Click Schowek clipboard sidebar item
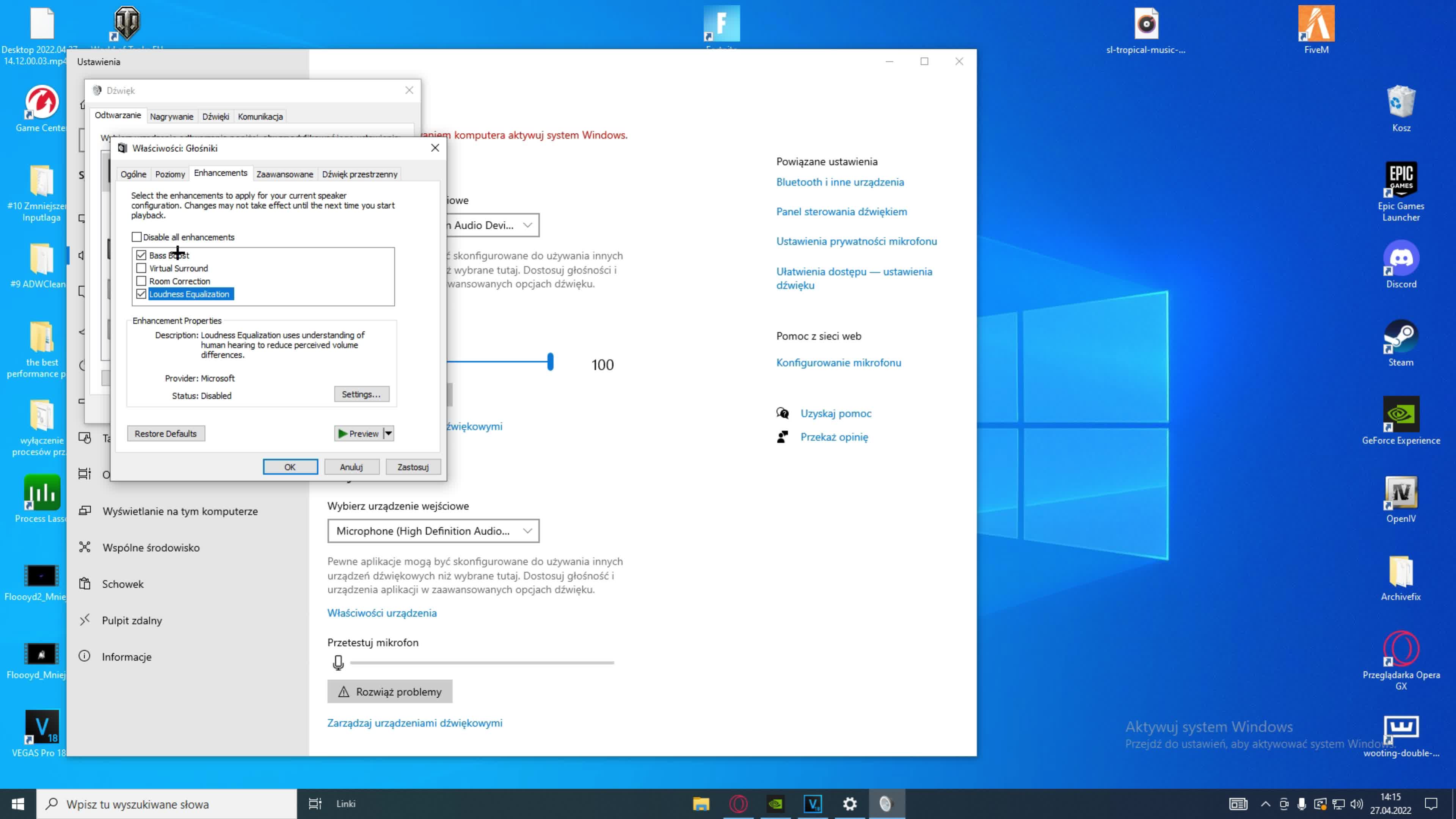Viewport: 1456px width, 819px height. [122, 584]
